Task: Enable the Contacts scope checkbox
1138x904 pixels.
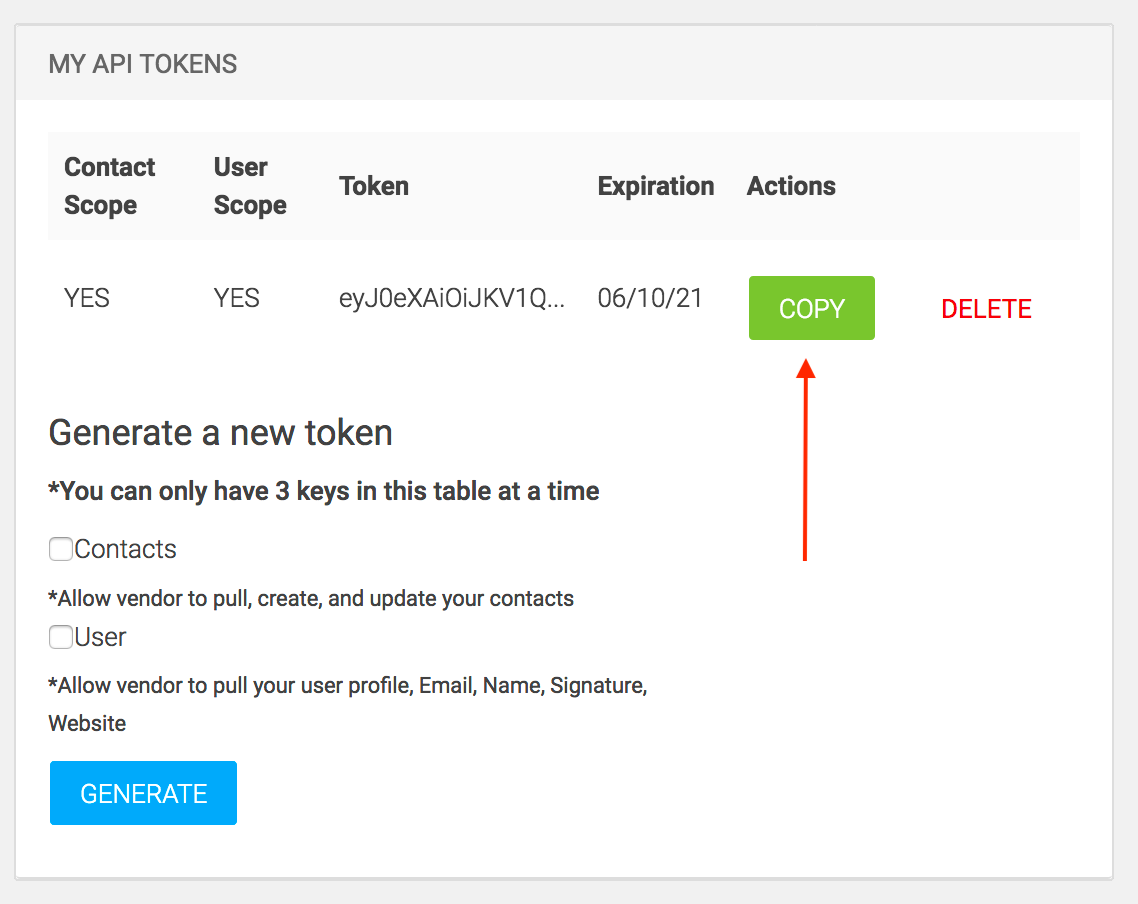Action: point(61,549)
